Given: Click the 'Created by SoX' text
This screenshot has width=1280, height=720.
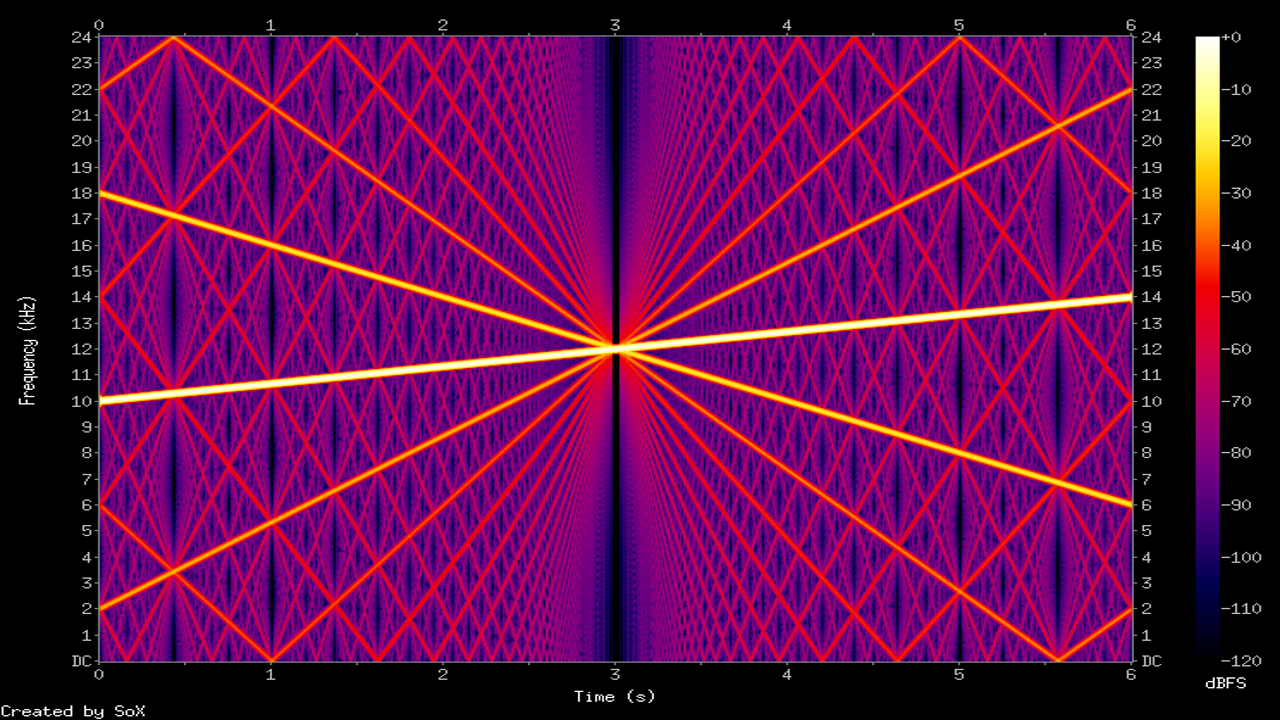Looking at the screenshot, I should [x=72, y=711].
